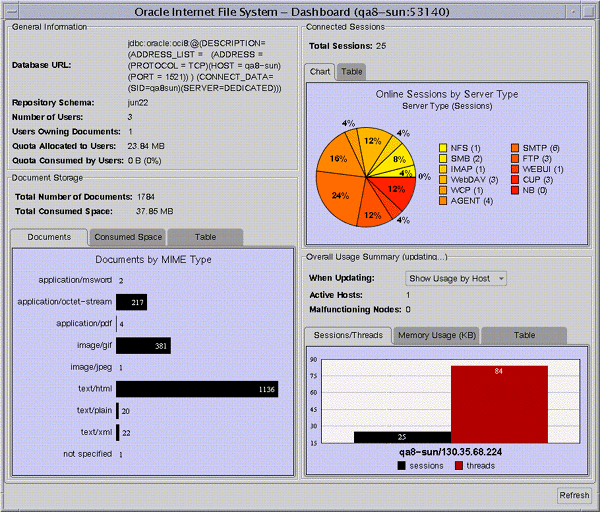Screen dimensions: 600x512
Task: Select the Memory Usage (KB) tab
Action: tap(437, 336)
